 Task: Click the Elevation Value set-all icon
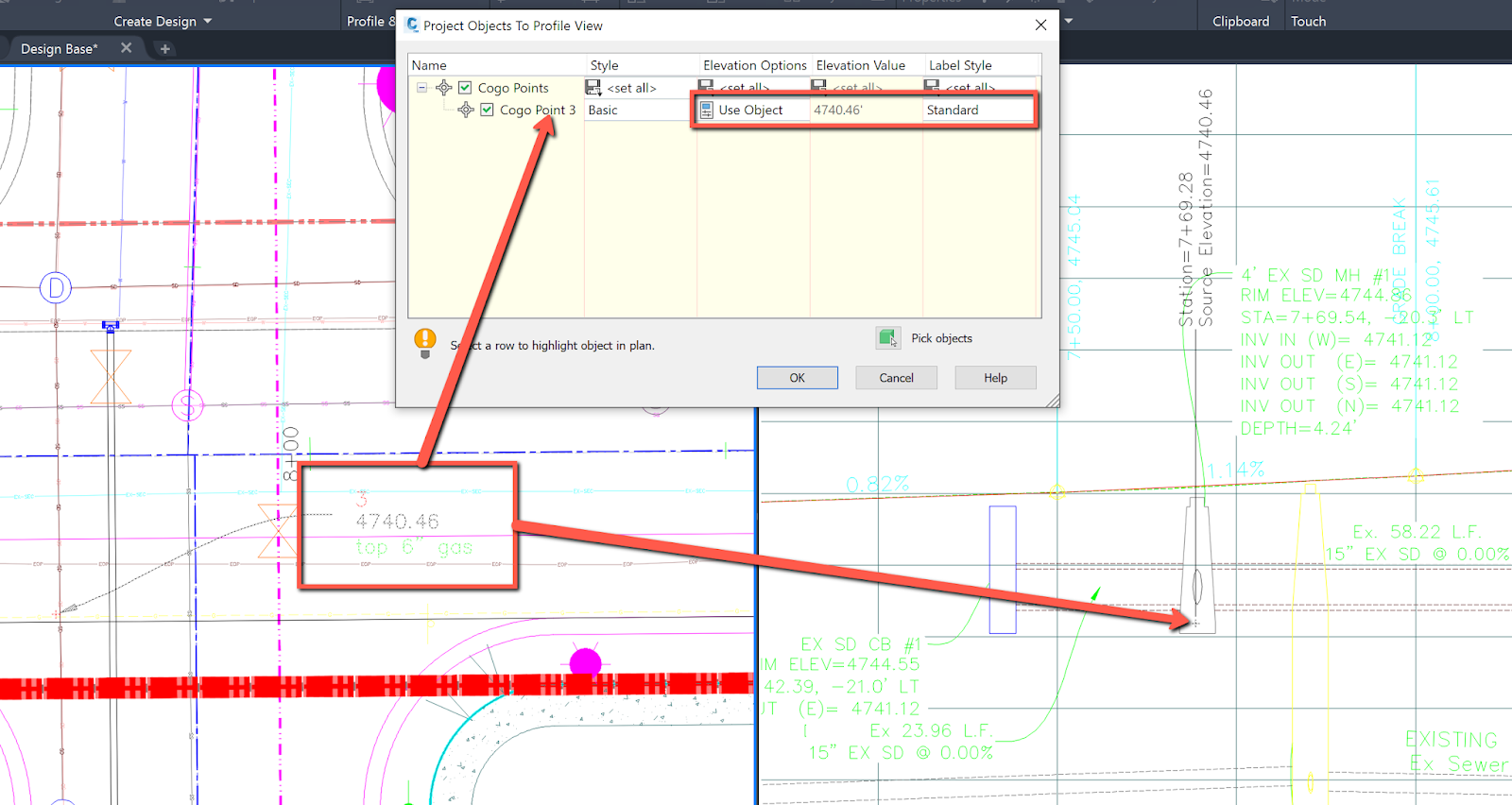(818, 87)
